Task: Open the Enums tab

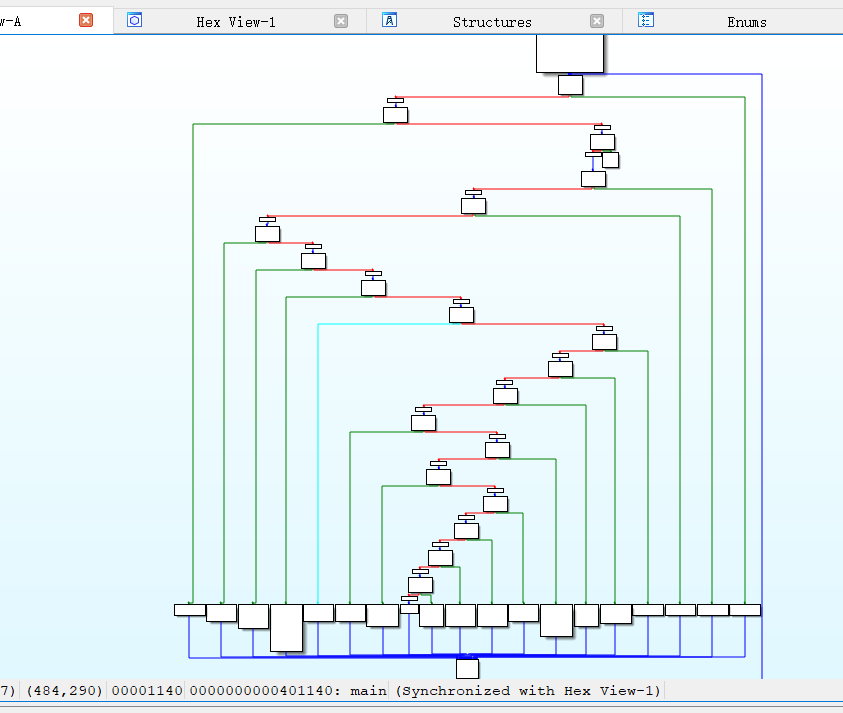Action: [747, 22]
